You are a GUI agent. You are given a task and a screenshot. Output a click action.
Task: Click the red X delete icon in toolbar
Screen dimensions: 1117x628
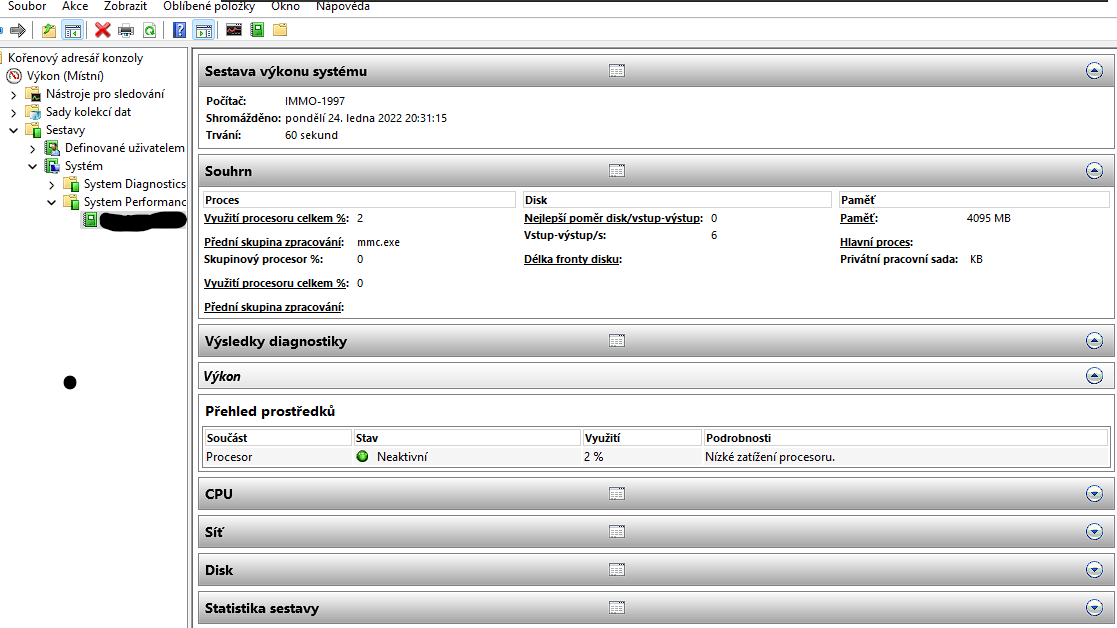click(x=102, y=30)
